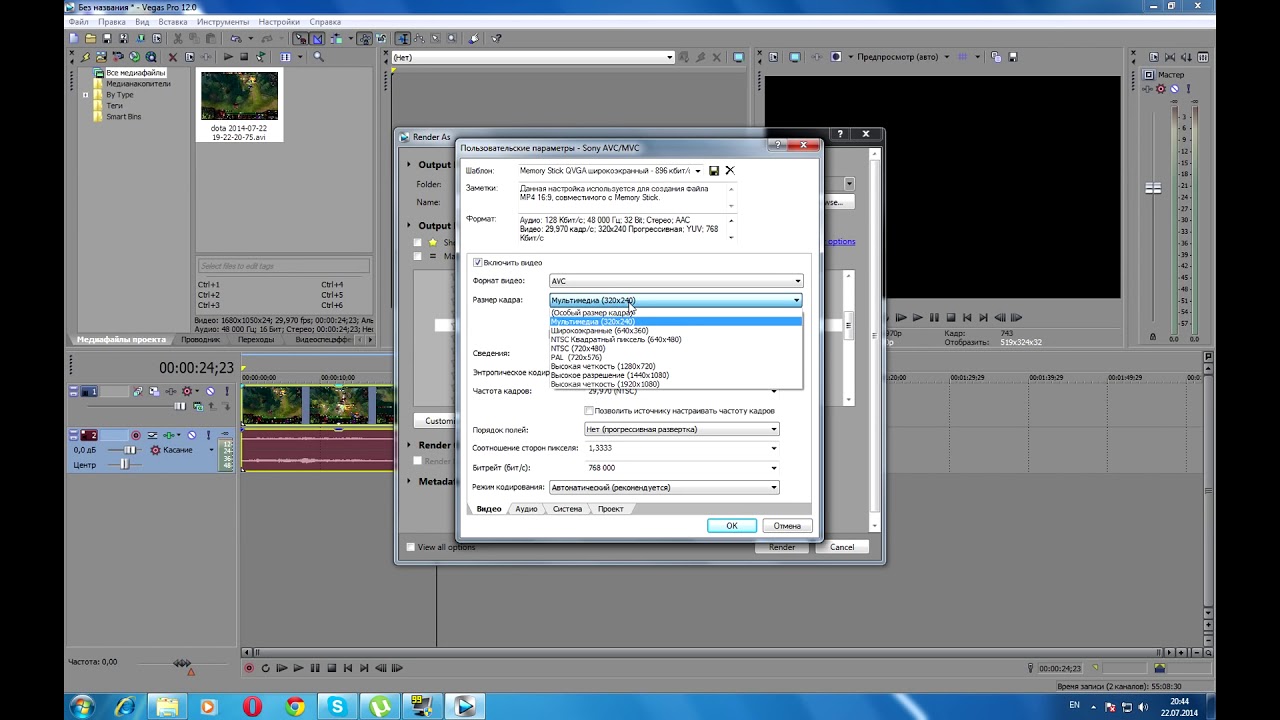Solo audio track 2

tap(208, 435)
